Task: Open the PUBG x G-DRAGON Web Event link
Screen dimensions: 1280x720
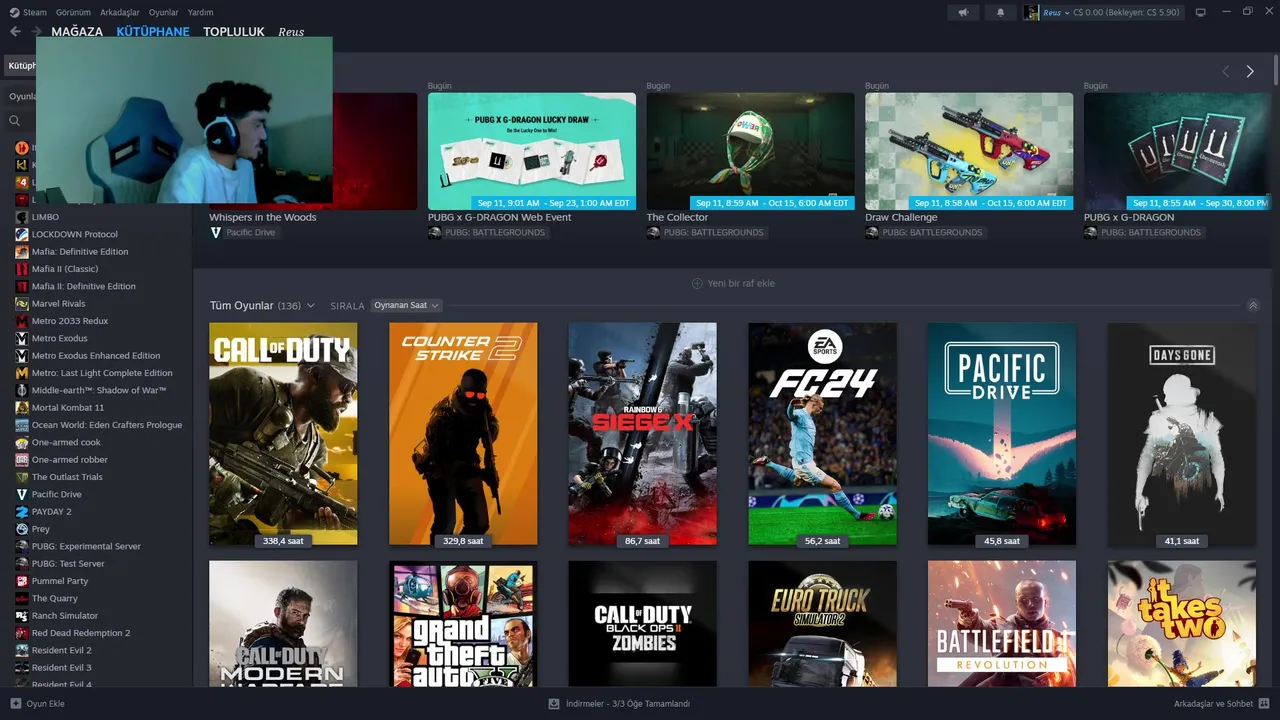Action: coord(500,217)
